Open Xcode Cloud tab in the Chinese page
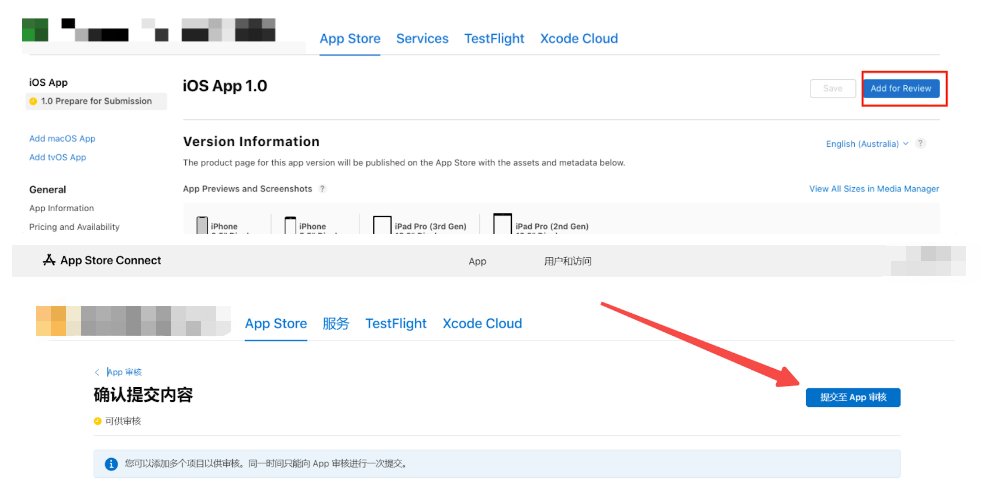This screenshot has height=503, width=984. click(x=482, y=324)
